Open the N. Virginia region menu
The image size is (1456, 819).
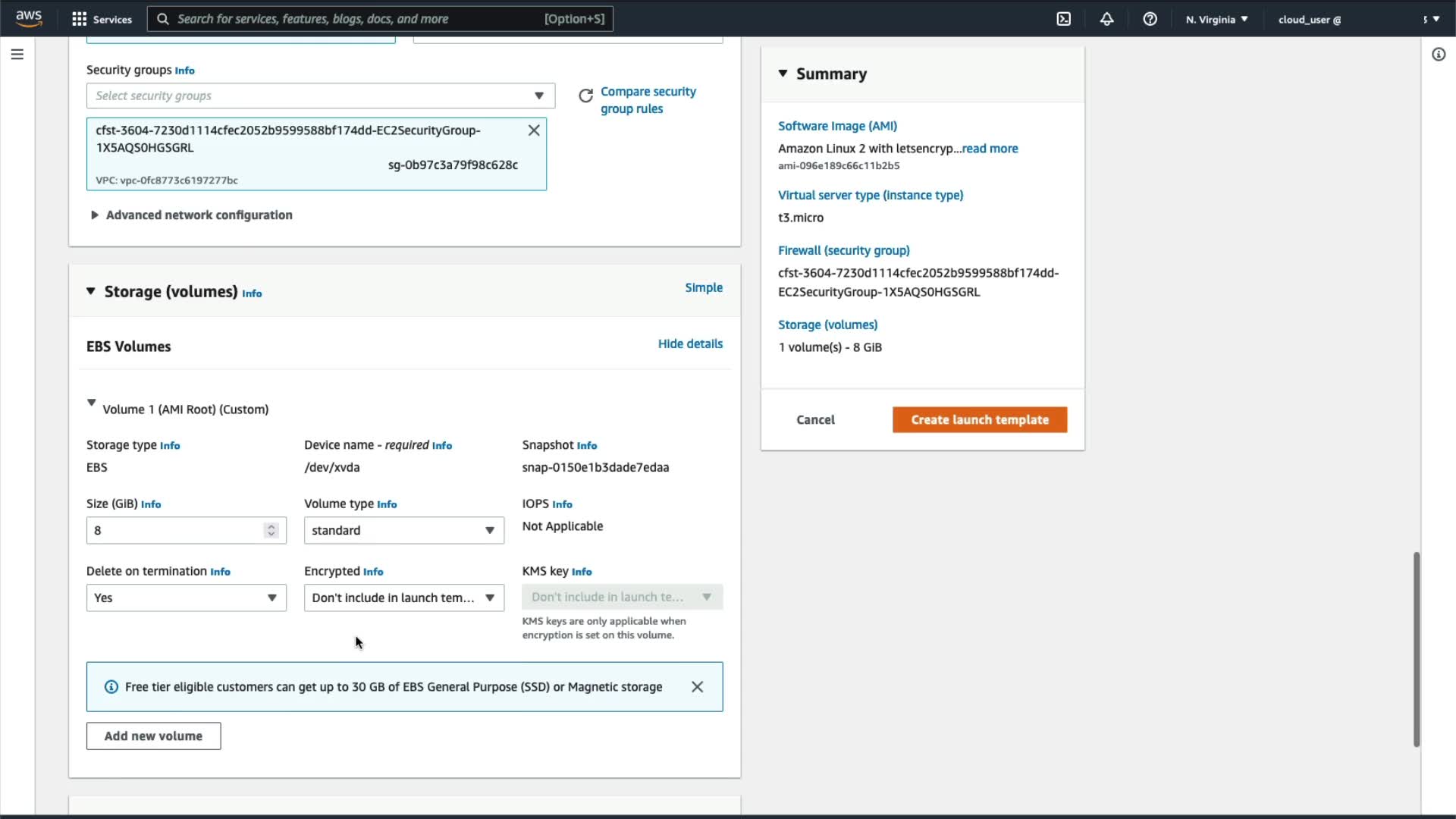coord(1216,20)
